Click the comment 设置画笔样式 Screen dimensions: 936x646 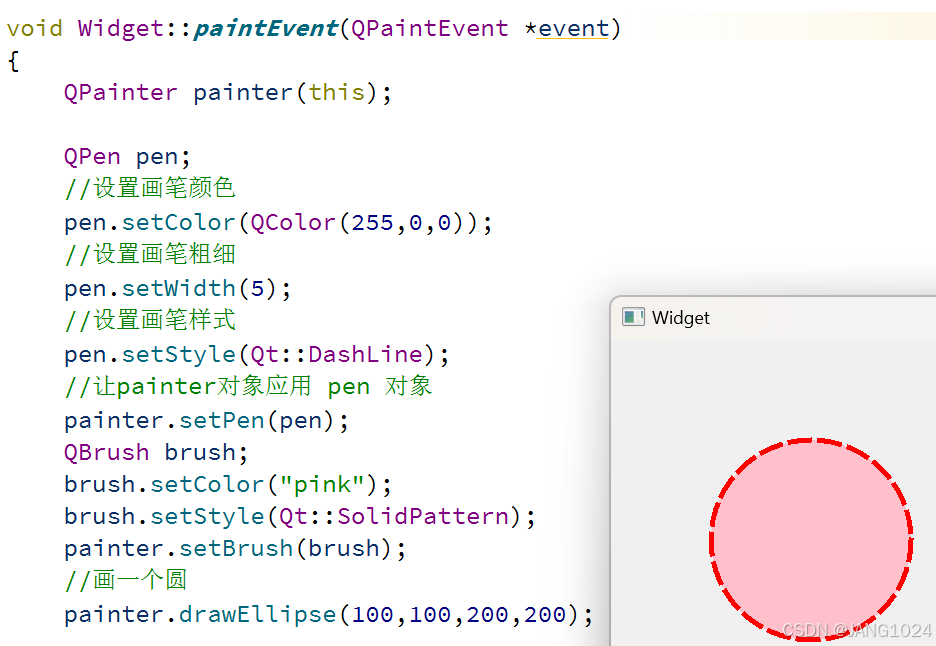click(150, 320)
